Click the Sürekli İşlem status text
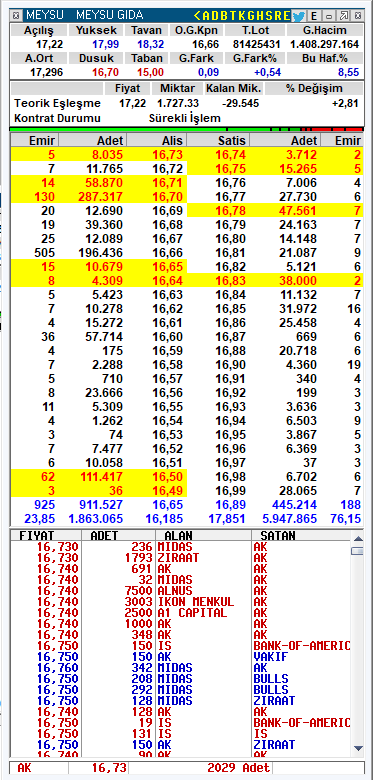The width and height of the screenshot is (373, 780). 185,118
